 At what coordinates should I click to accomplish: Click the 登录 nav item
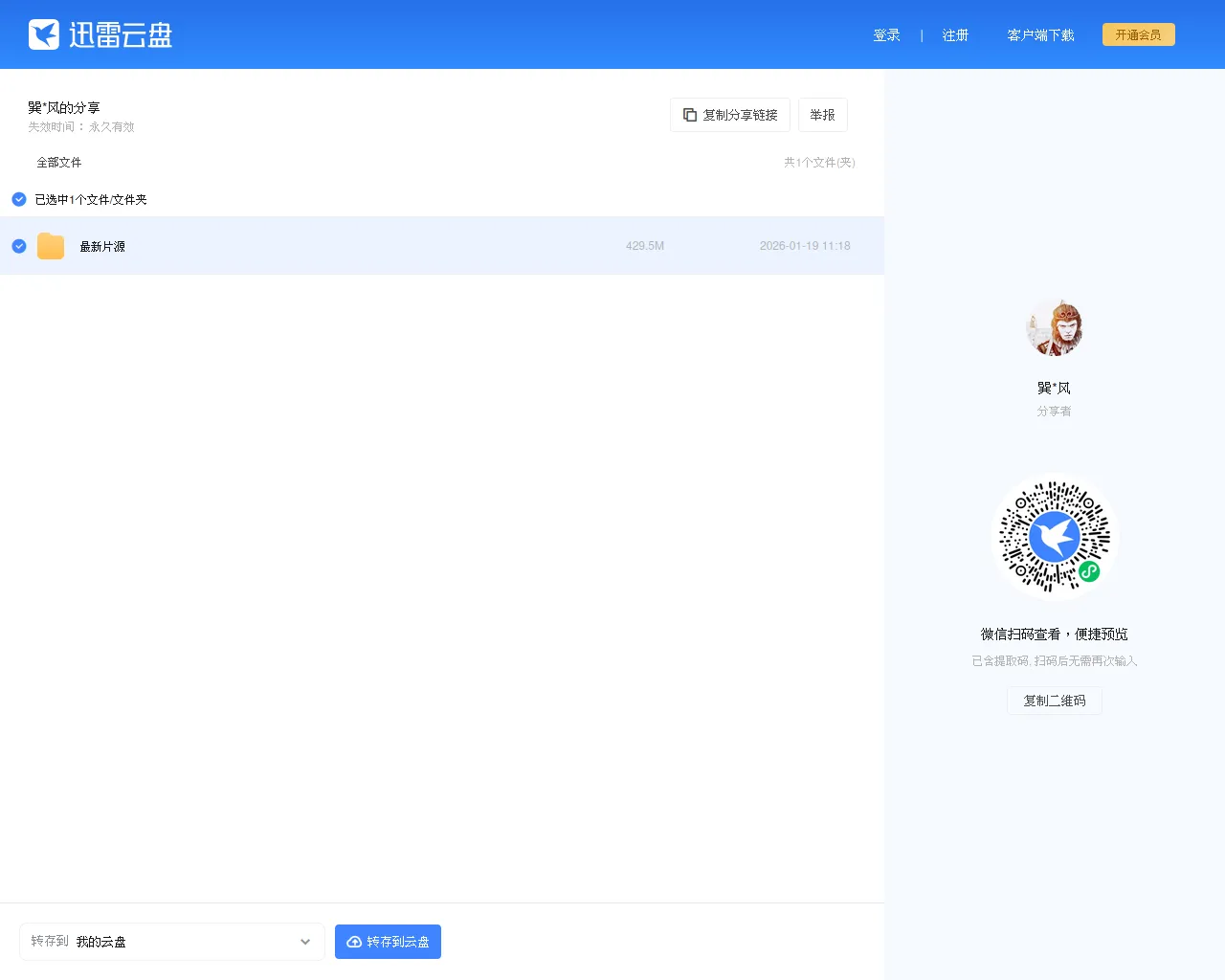[886, 34]
